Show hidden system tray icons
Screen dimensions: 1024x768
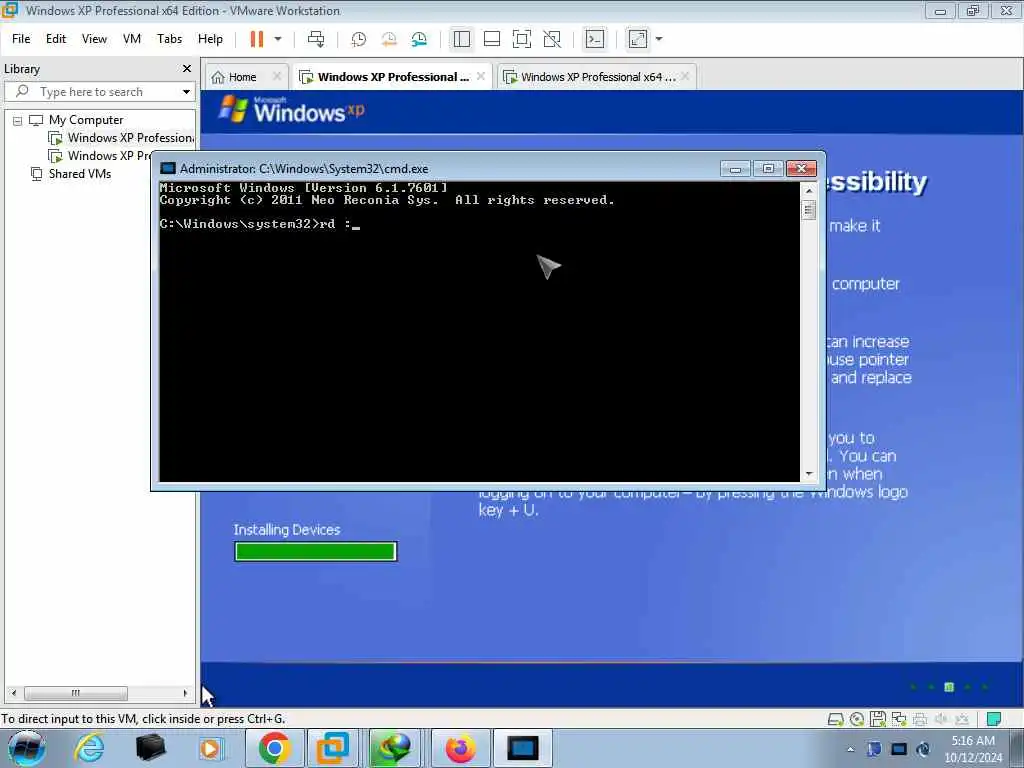[850, 749]
